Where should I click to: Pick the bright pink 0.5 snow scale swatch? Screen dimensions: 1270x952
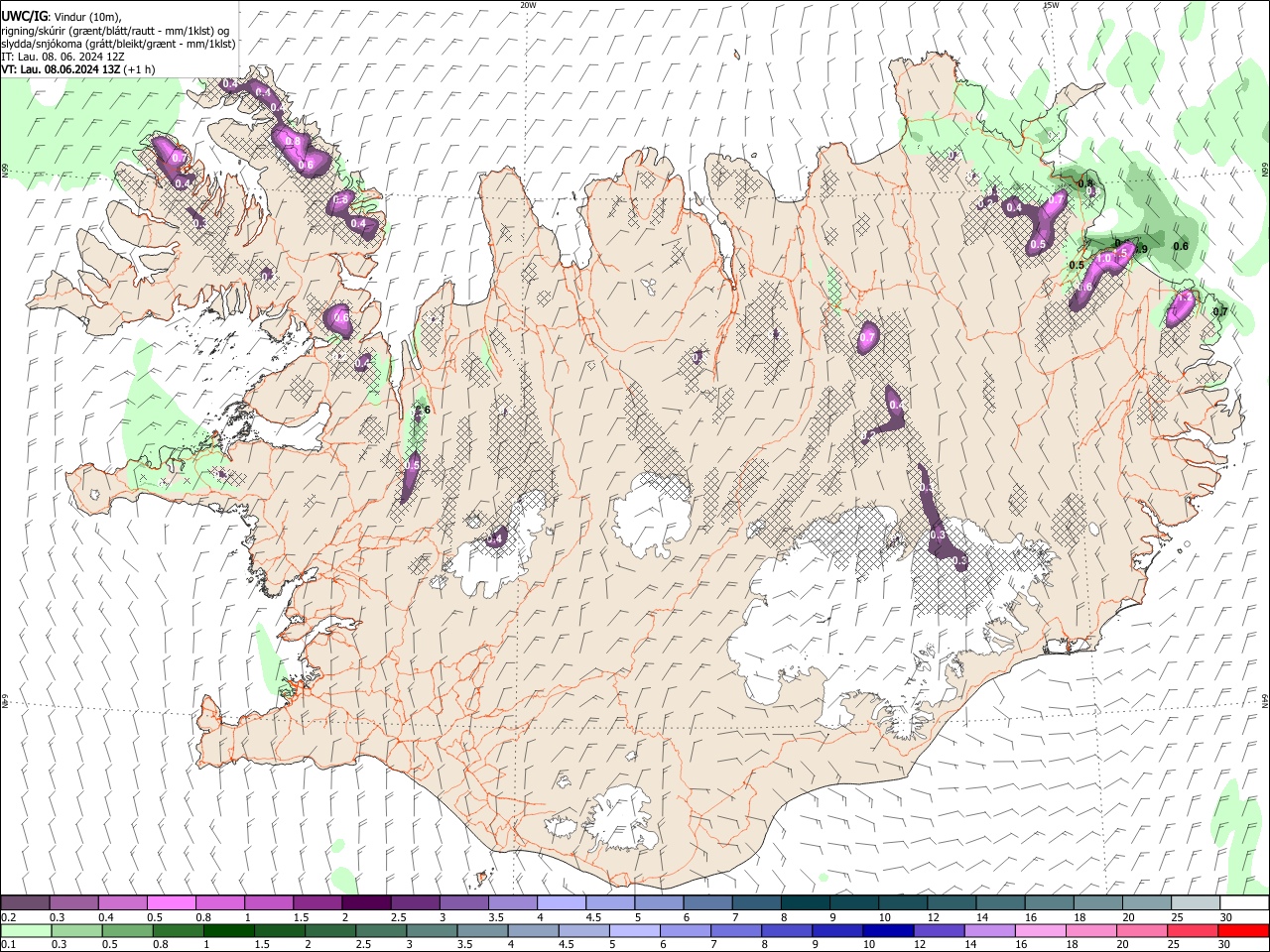click(x=171, y=903)
